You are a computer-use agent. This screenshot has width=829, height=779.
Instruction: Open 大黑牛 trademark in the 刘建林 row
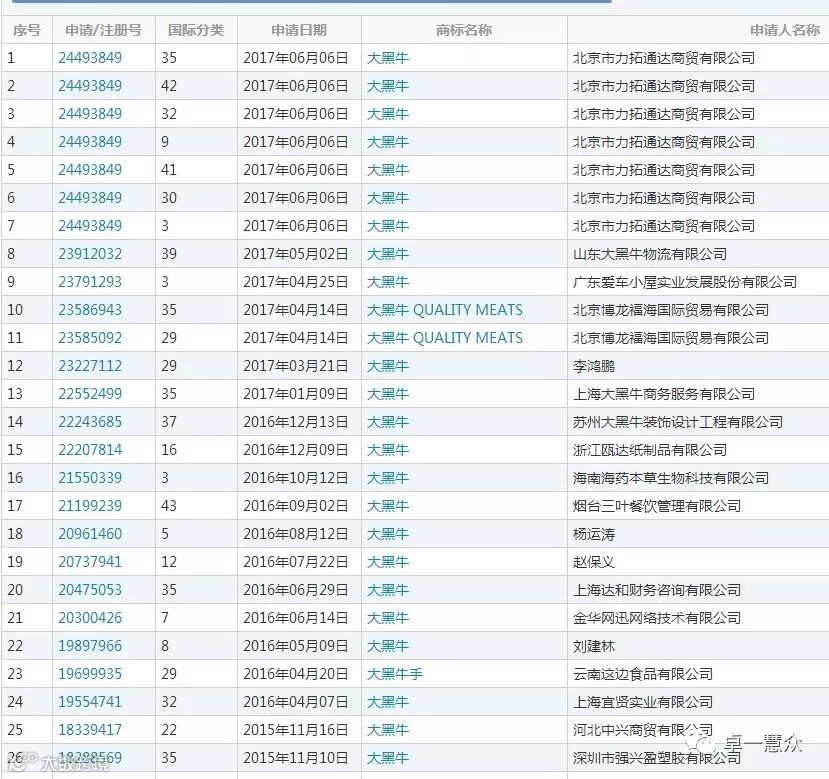[388, 646]
